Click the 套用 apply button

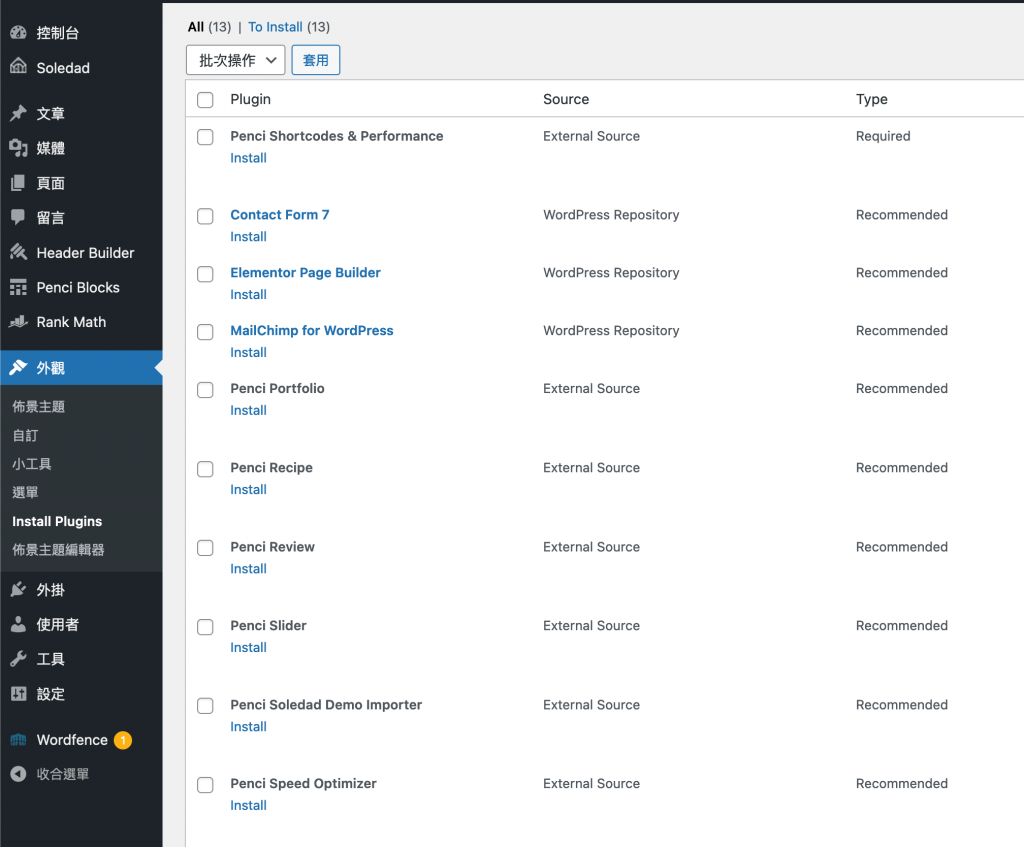coord(315,60)
